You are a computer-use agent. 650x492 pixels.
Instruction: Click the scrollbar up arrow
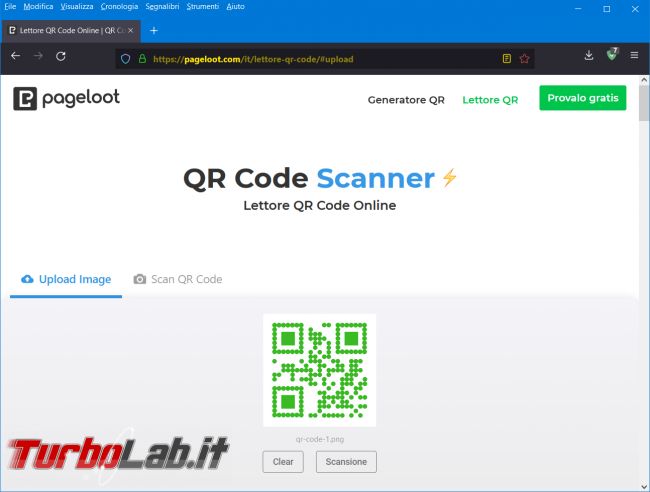(x=643, y=80)
